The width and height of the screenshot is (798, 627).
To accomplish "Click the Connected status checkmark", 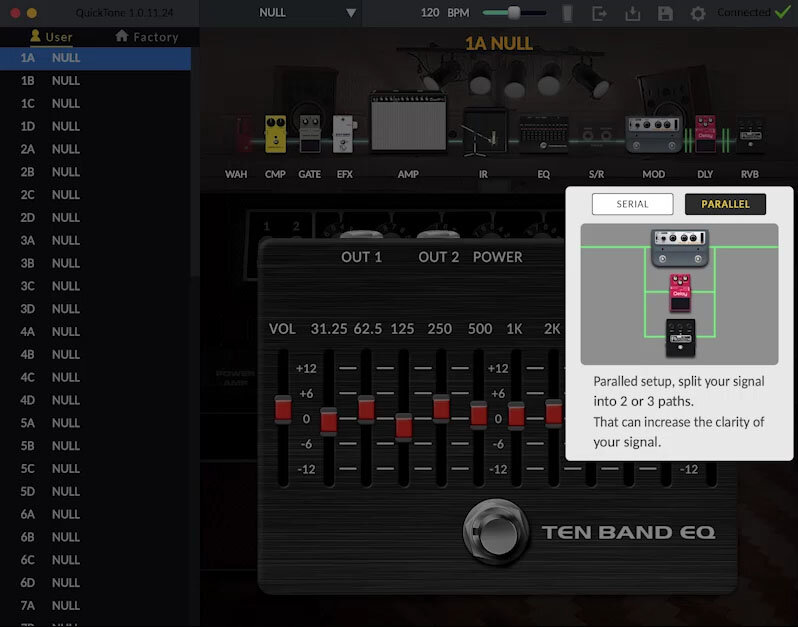I will (x=783, y=12).
